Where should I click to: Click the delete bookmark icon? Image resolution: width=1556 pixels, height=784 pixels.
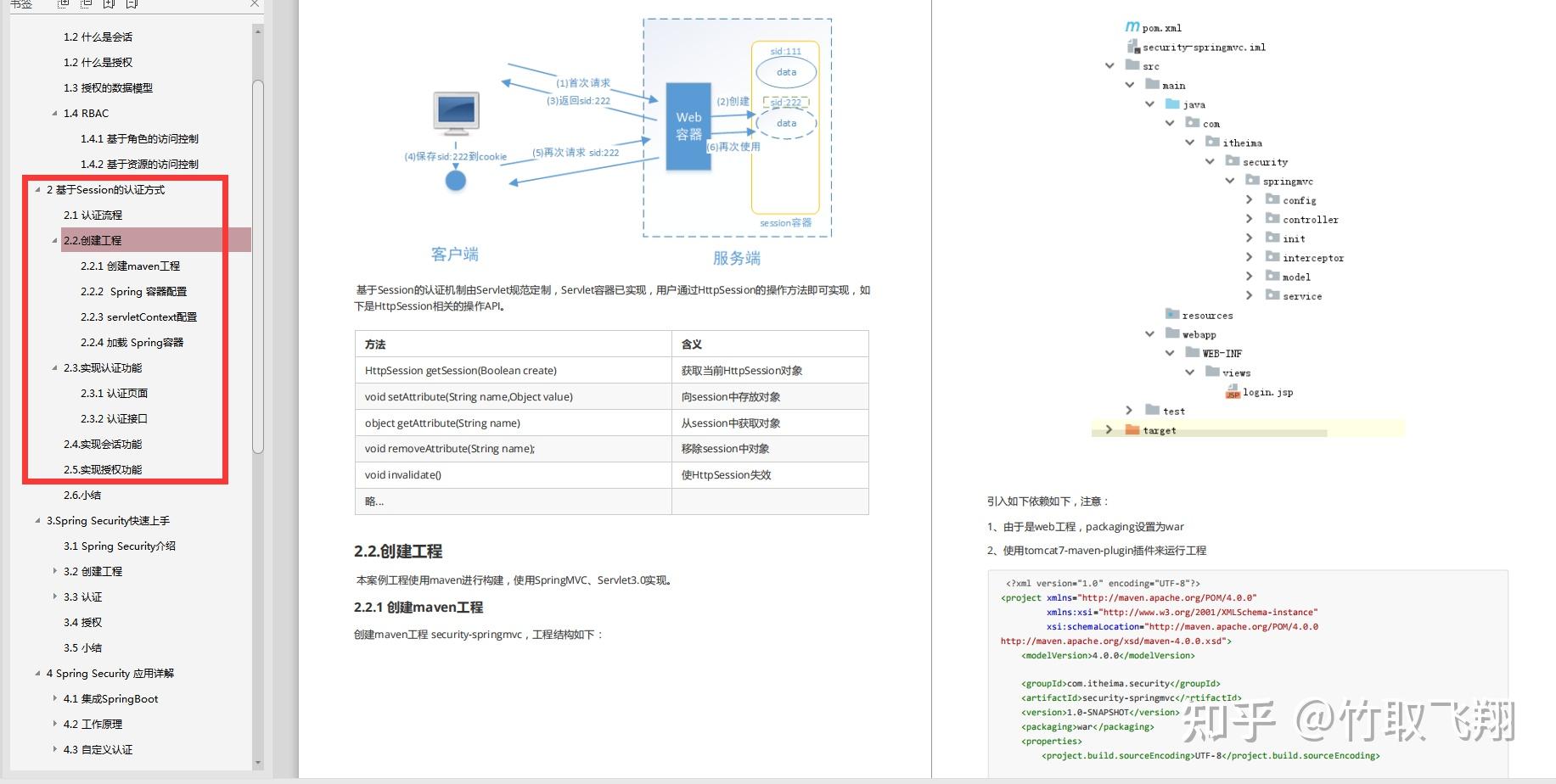coord(132,4)
